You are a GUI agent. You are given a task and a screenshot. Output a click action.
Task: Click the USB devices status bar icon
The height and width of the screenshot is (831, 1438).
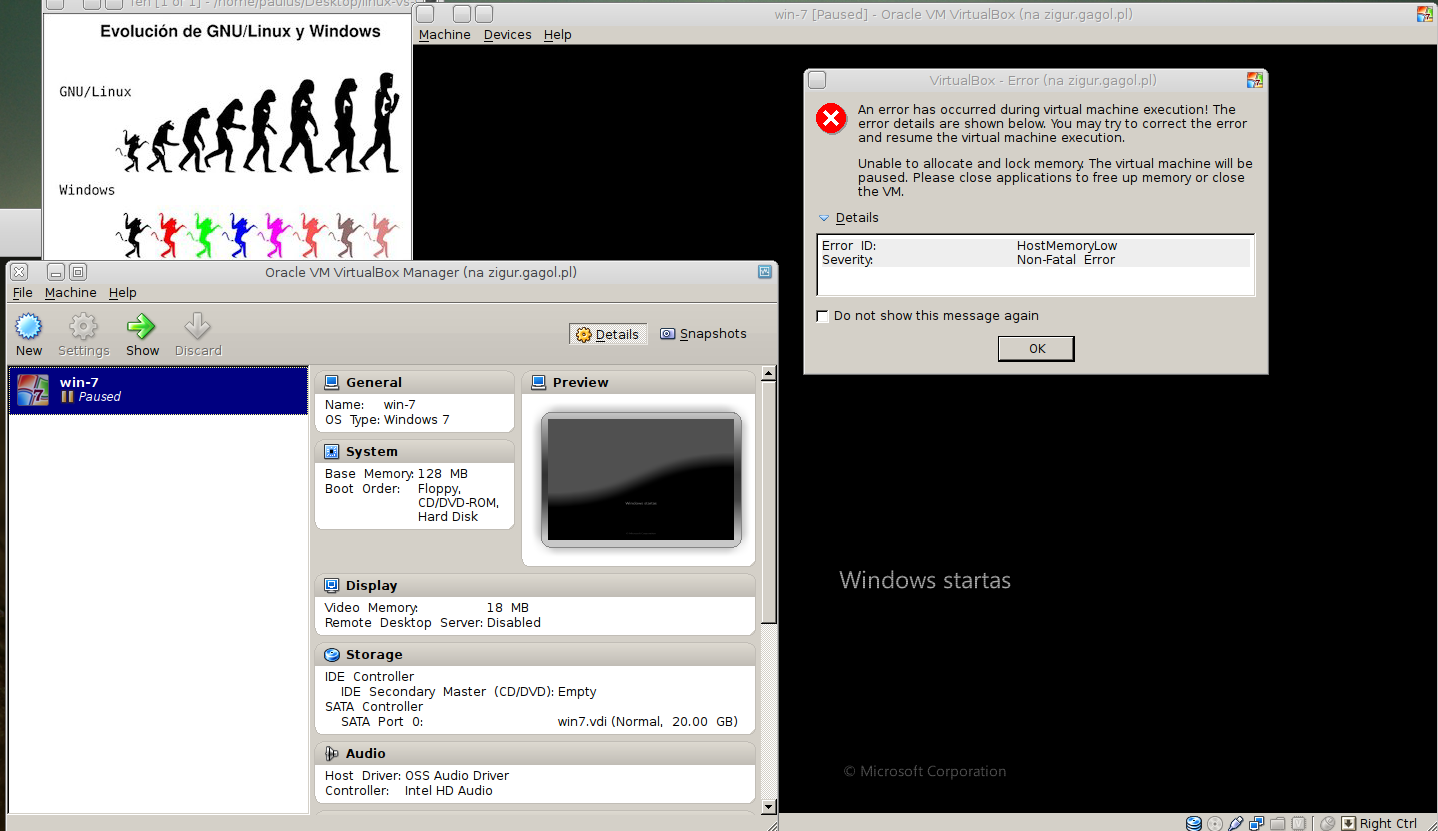point(1236,823)
